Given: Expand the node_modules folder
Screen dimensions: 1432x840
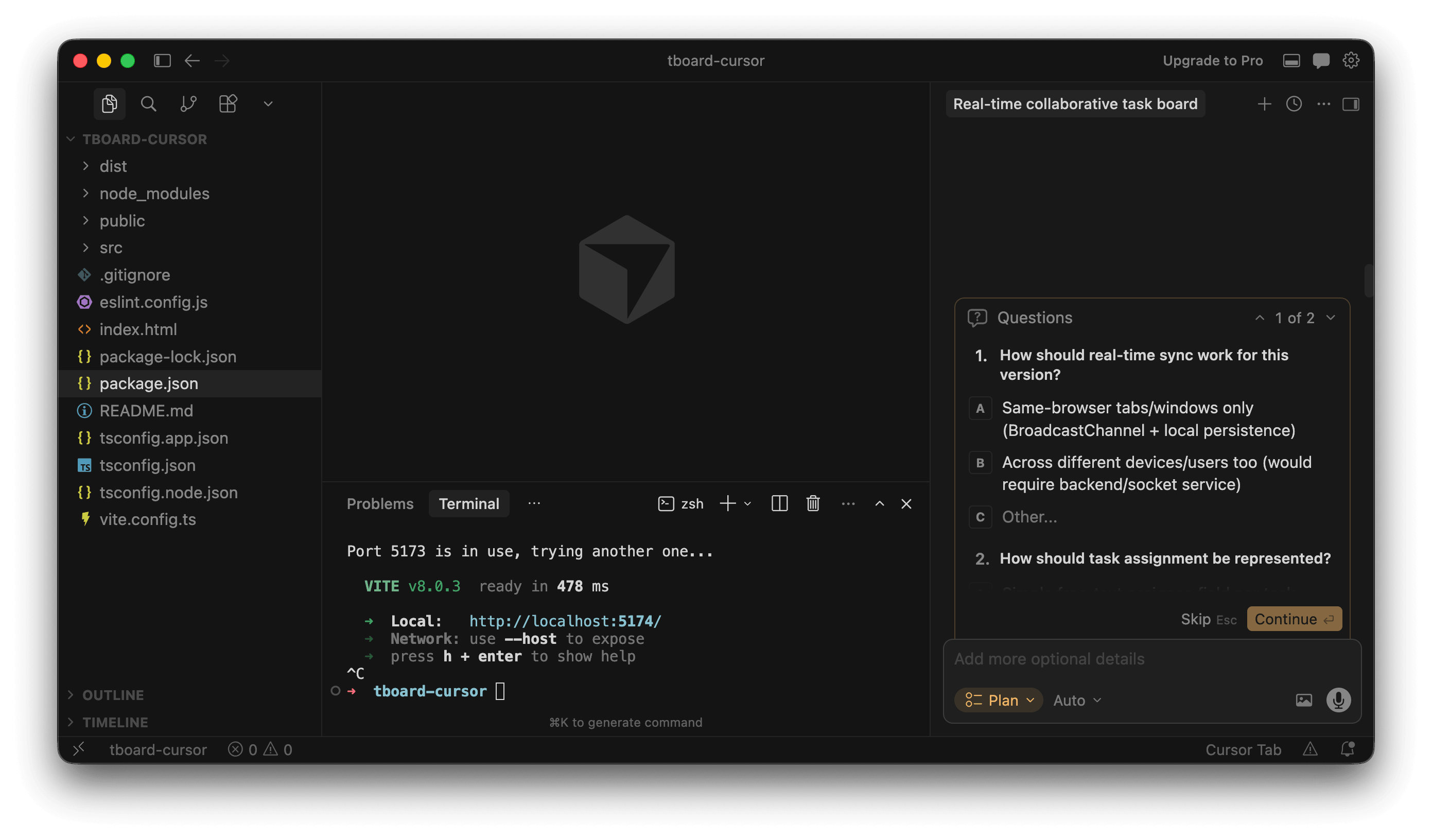Looking at the screenshot, I should 189,193.
